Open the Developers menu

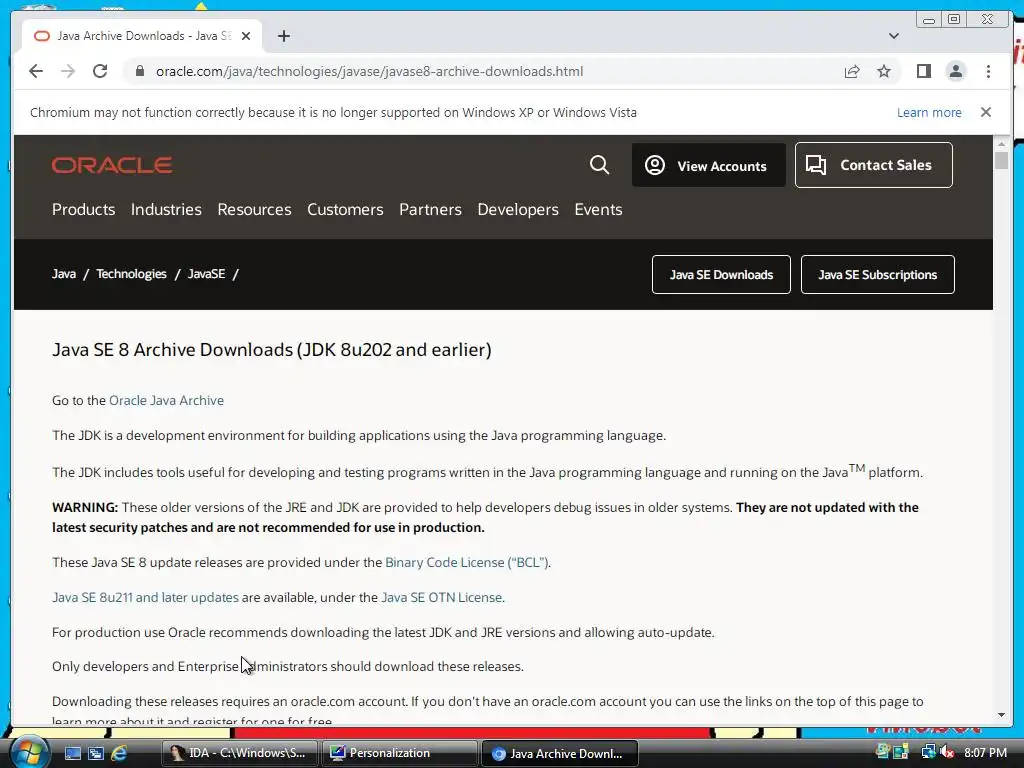coord(518,210)
